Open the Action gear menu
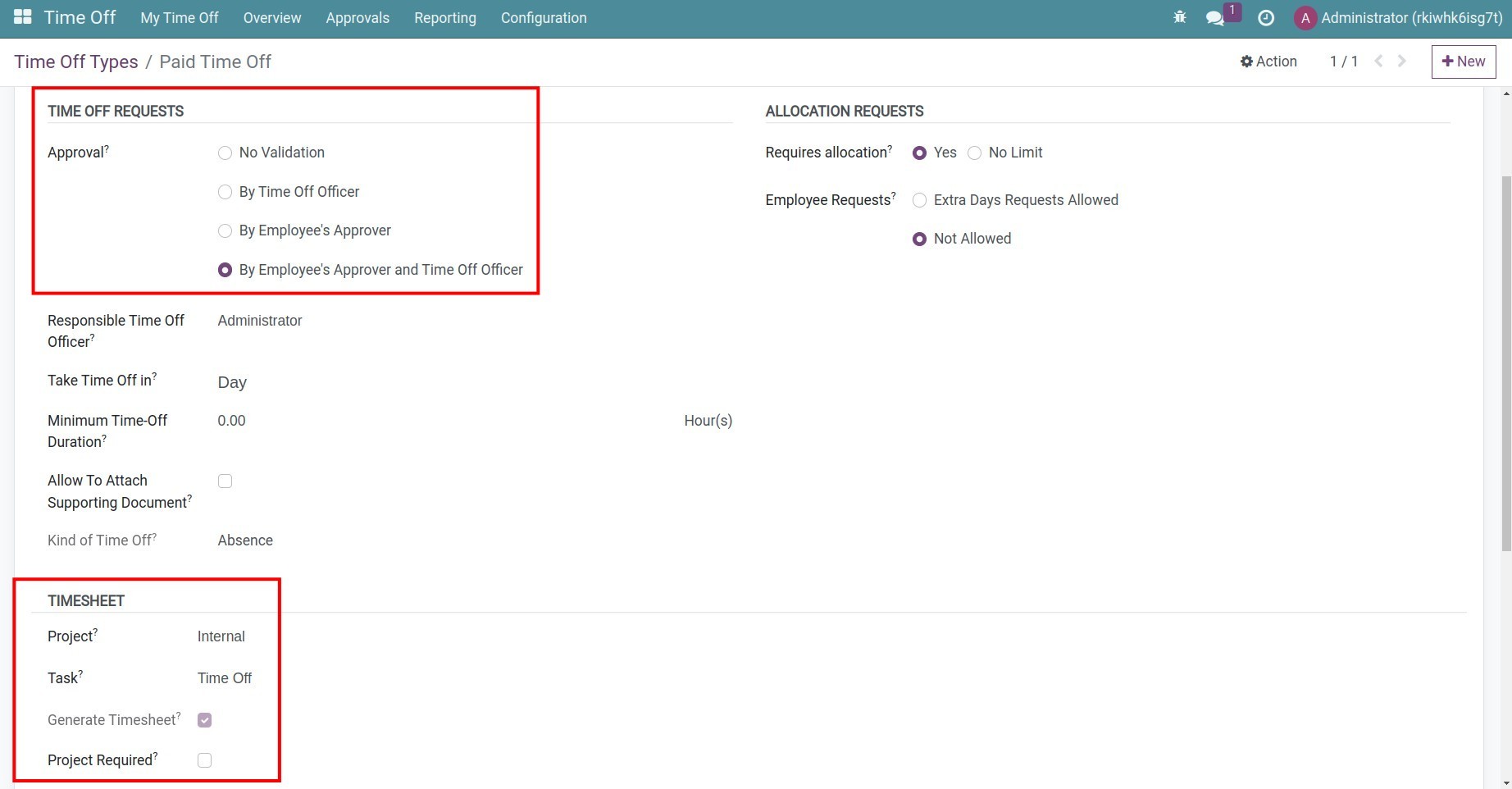This screenshot has width=1512, height=789. (x=1268, y=61)
